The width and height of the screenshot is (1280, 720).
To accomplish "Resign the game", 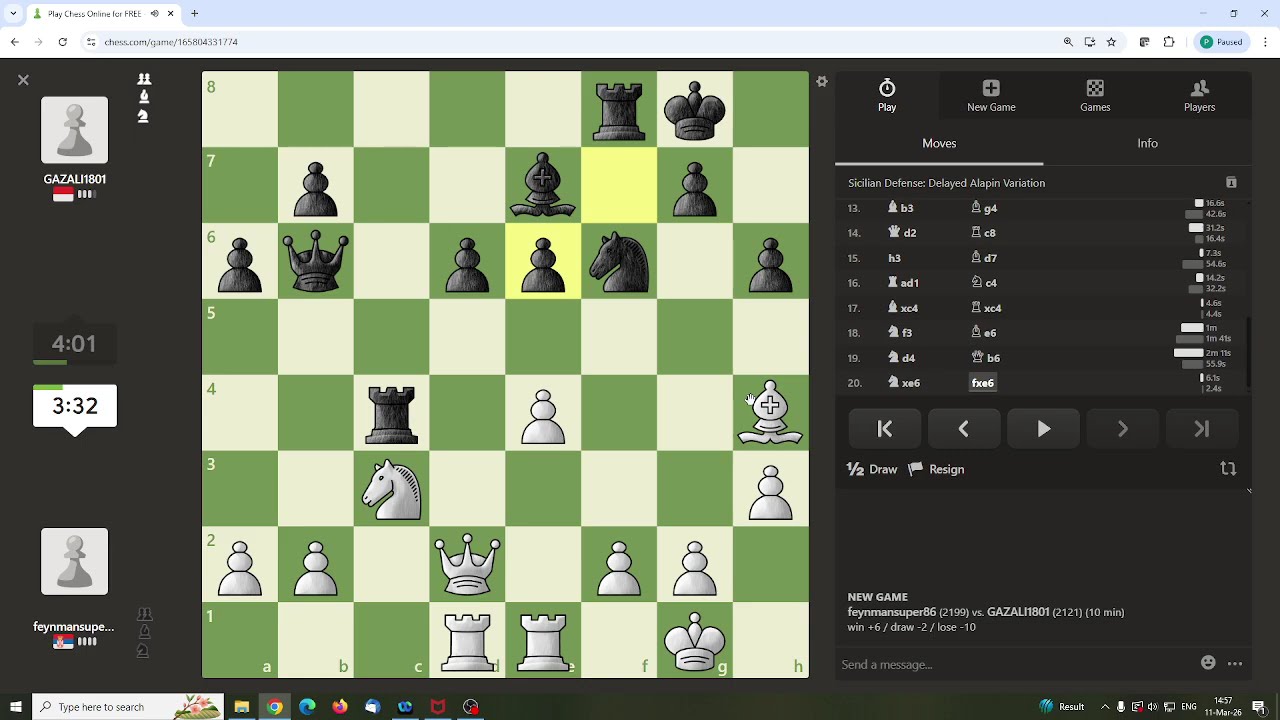I will [x=936, y=469].
